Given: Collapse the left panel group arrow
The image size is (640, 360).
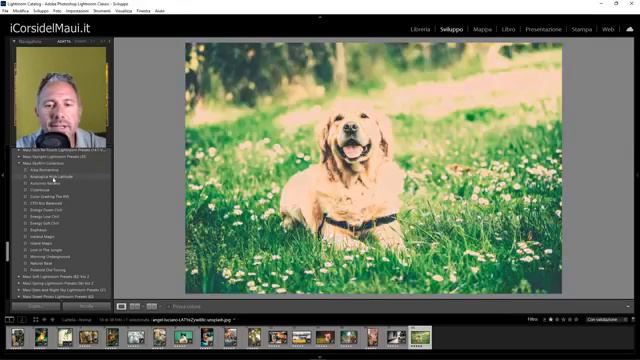Looking at the screenshot, I should point(2,175).
